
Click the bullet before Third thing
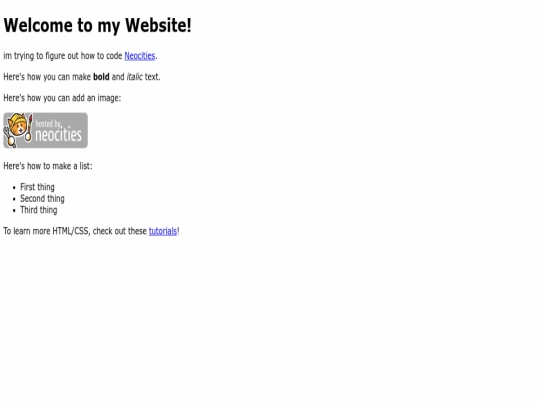pos(14,211)
